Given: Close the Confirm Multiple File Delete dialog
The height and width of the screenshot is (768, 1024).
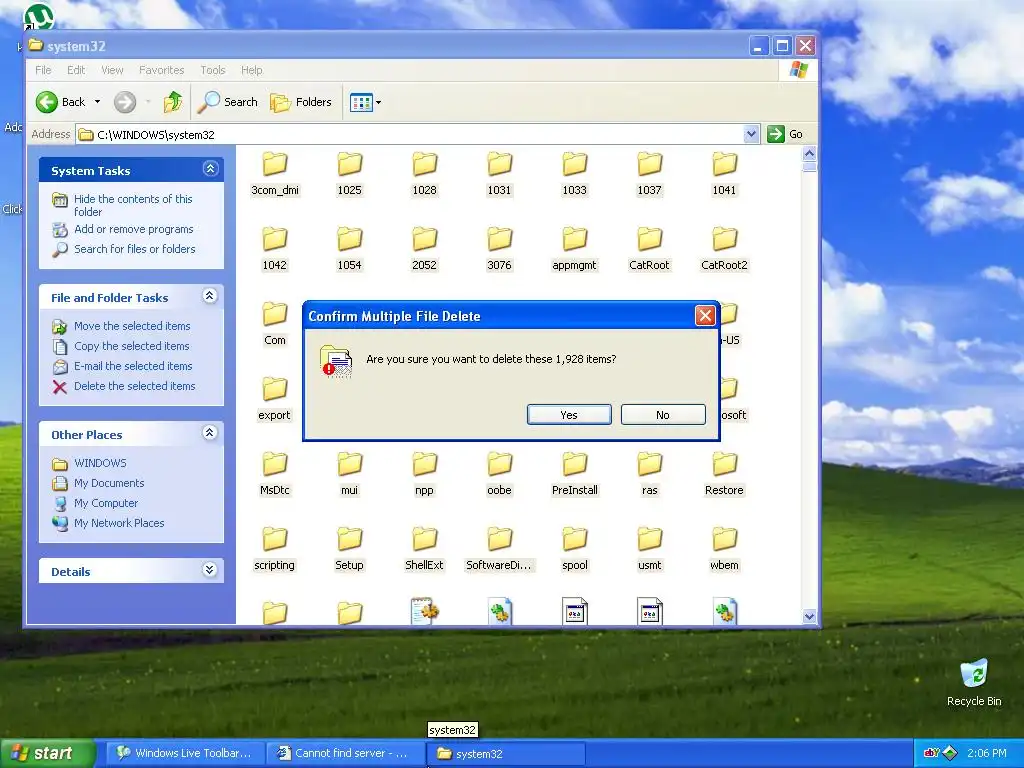Looking at the screenshot, I should [705, 316].
